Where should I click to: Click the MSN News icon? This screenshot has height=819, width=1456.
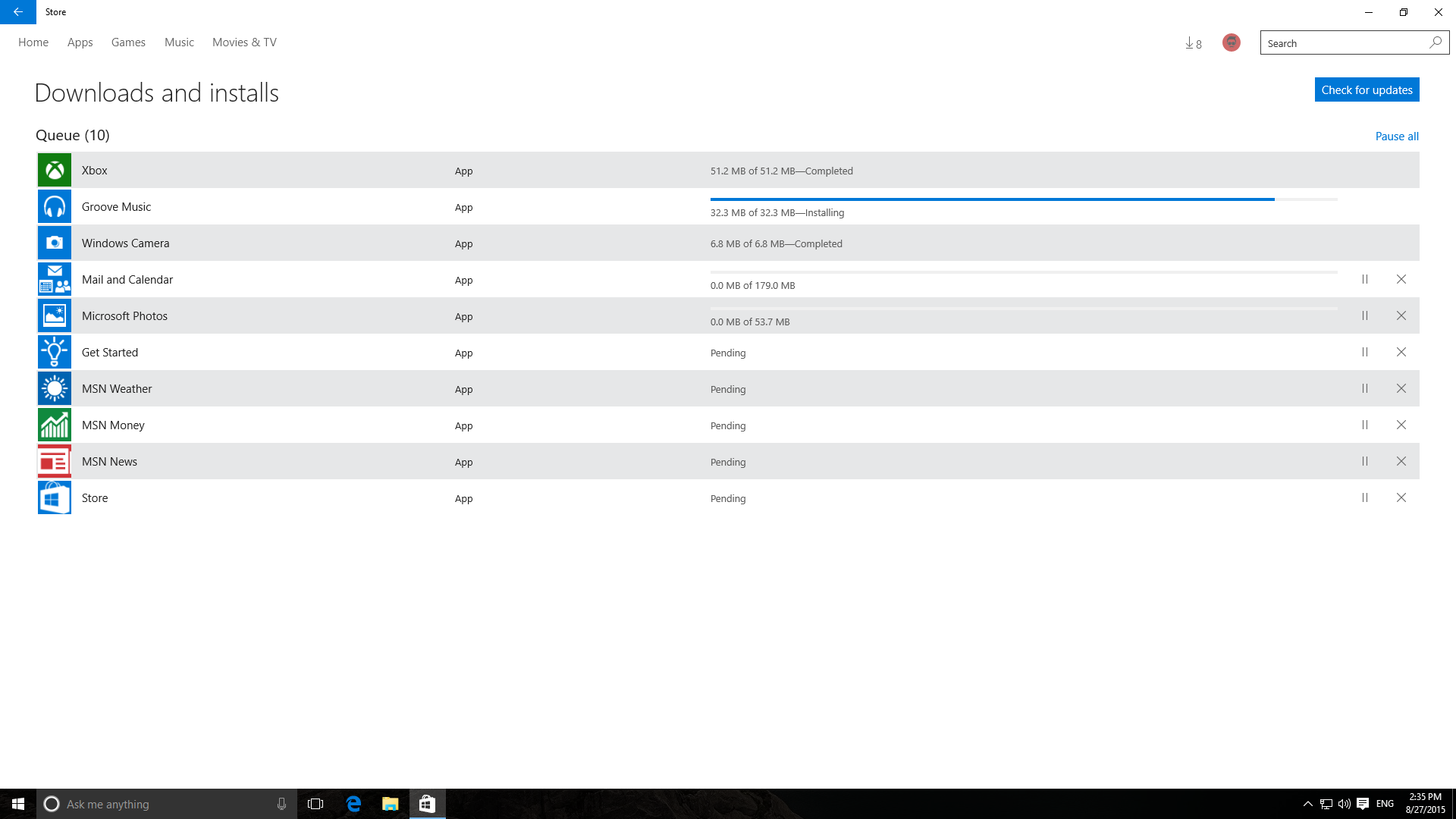point(55,461)
